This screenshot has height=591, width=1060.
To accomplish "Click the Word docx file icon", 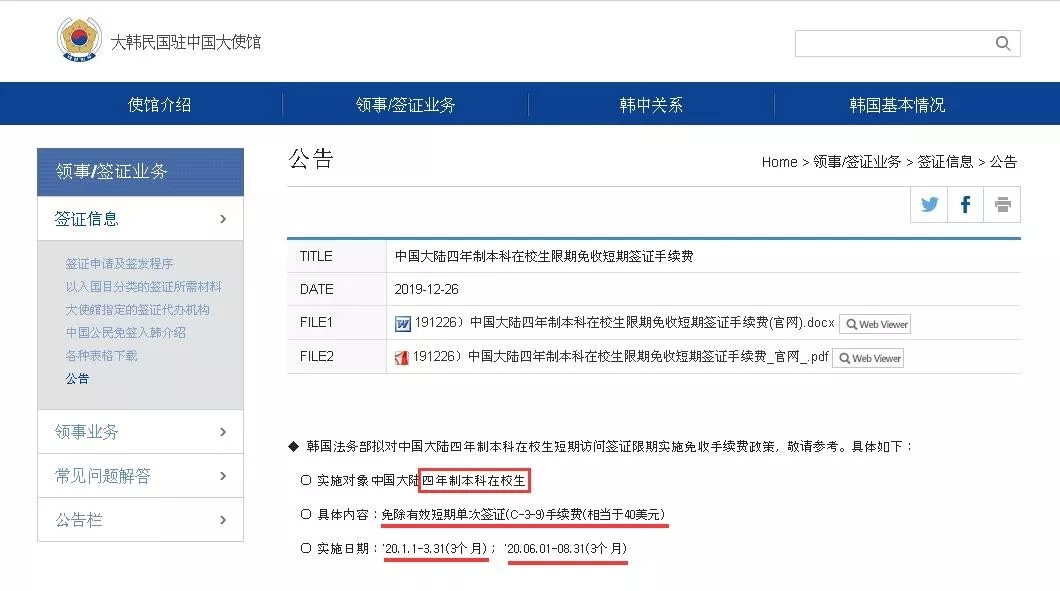I will [403, 324].
